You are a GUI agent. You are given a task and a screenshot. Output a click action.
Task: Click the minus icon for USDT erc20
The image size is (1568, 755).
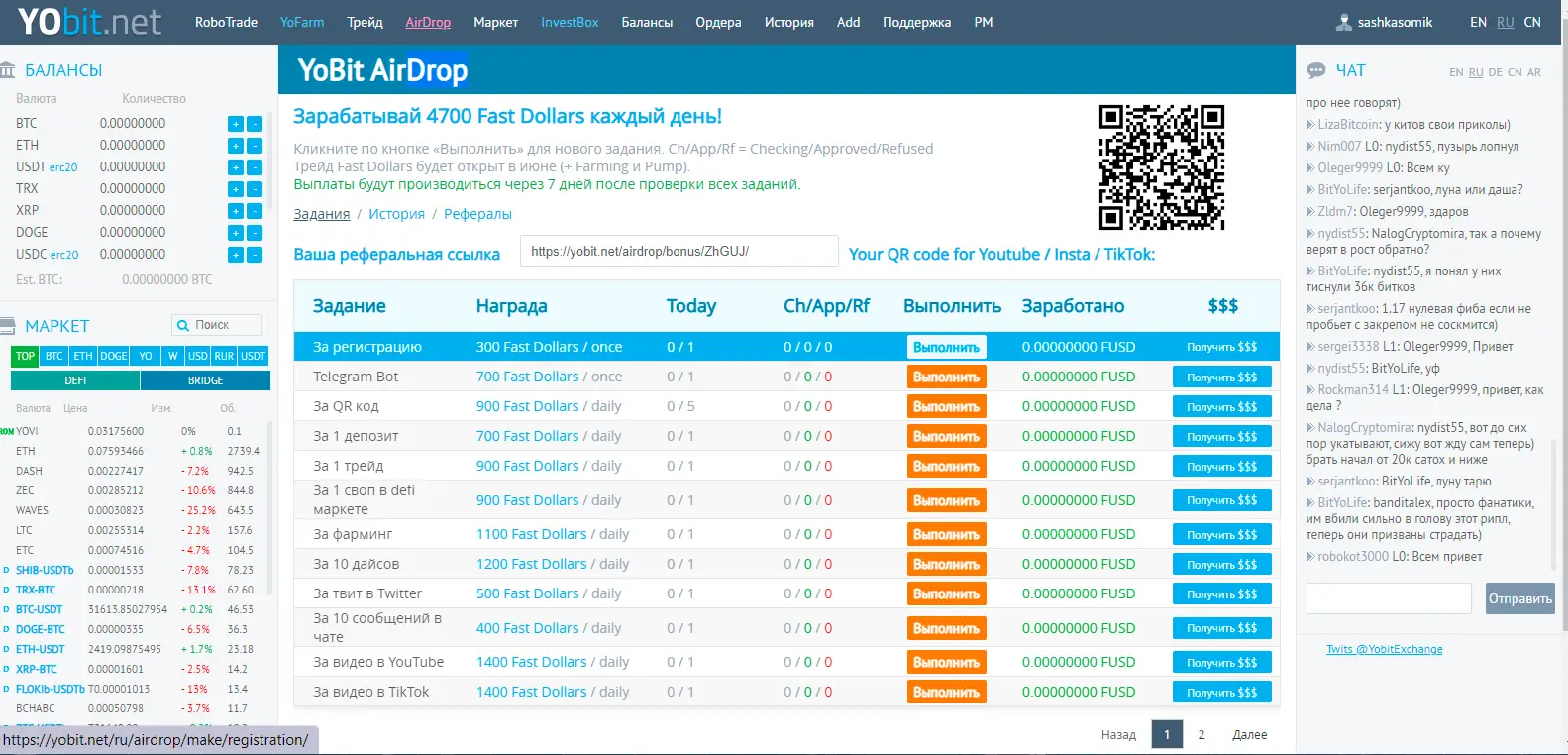(x=255, y=167)
